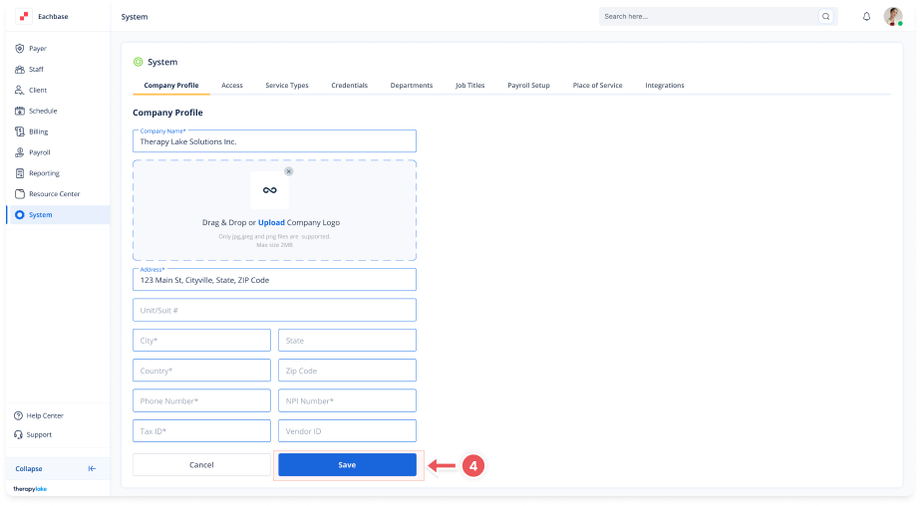
Task: Click the Upload logo link
Action: tap(271, 222)
